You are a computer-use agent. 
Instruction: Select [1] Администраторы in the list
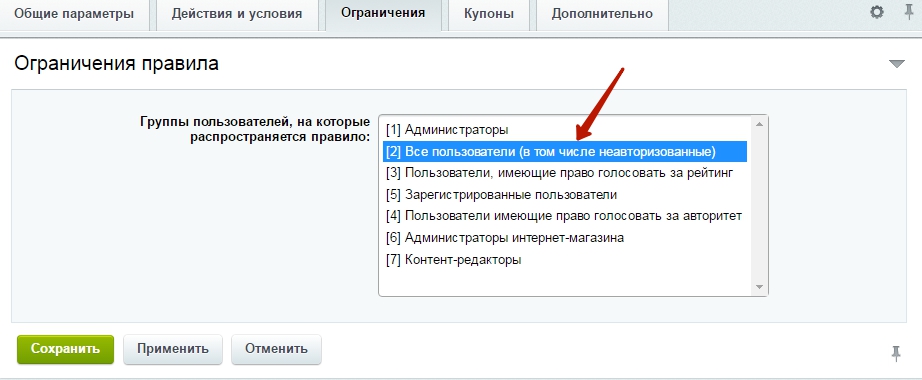tap(565, 129)
